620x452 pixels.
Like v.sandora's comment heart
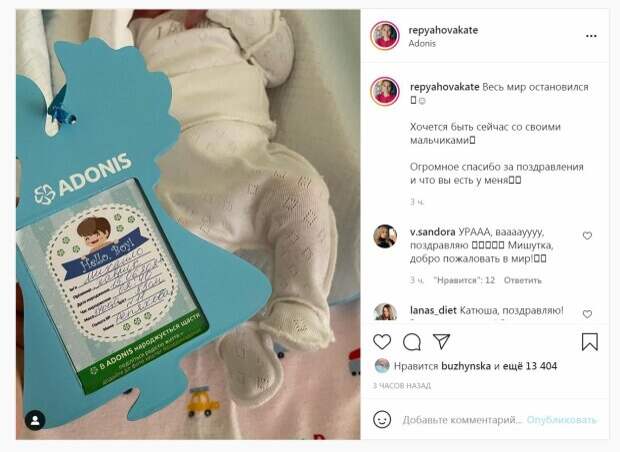coord(587,236)
